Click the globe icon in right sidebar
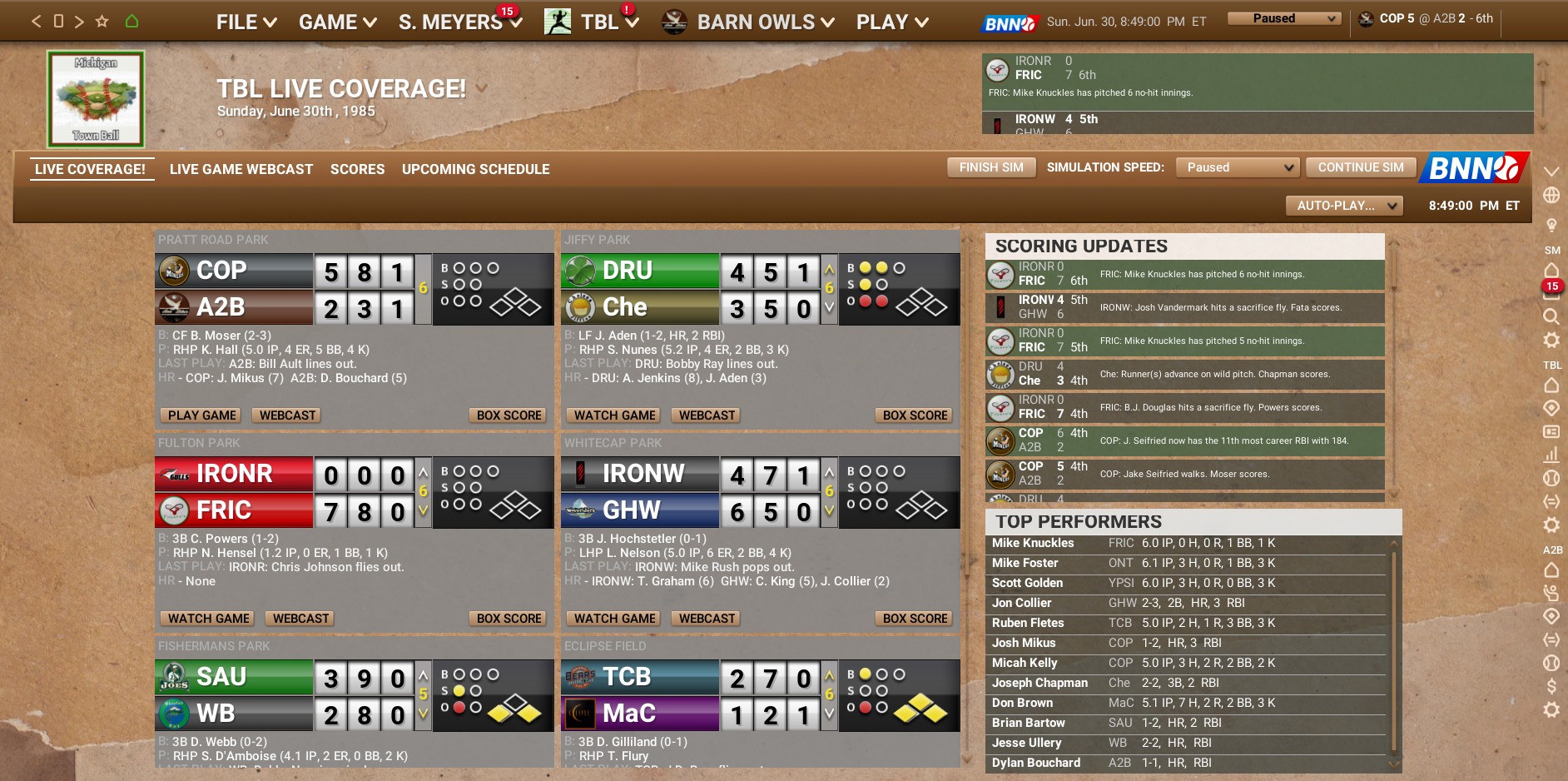The height and width of the screenshot is (781, 1568). pos(1551,195)
